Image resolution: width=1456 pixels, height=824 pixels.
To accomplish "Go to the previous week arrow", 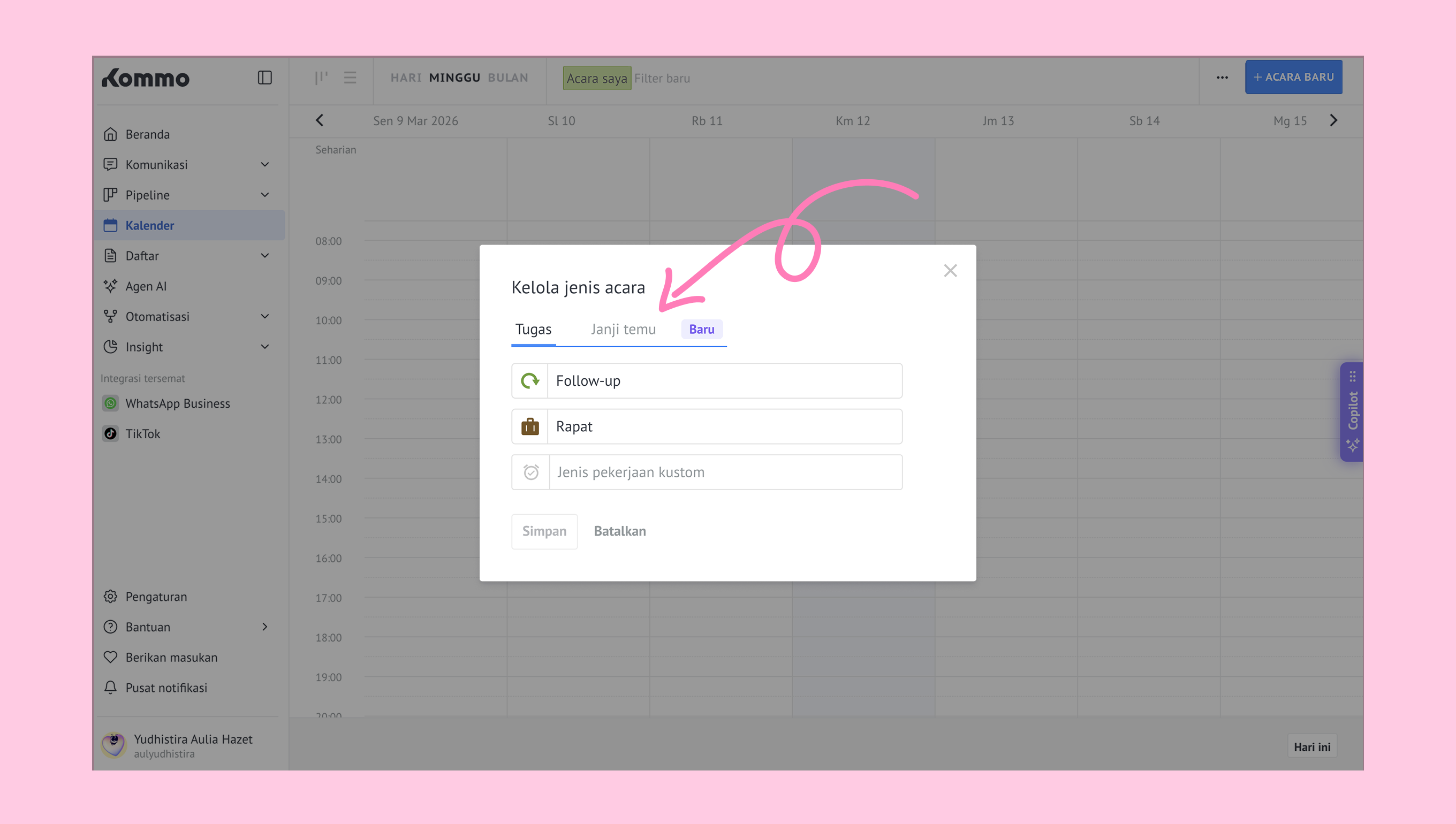I will tap(320, 120).
